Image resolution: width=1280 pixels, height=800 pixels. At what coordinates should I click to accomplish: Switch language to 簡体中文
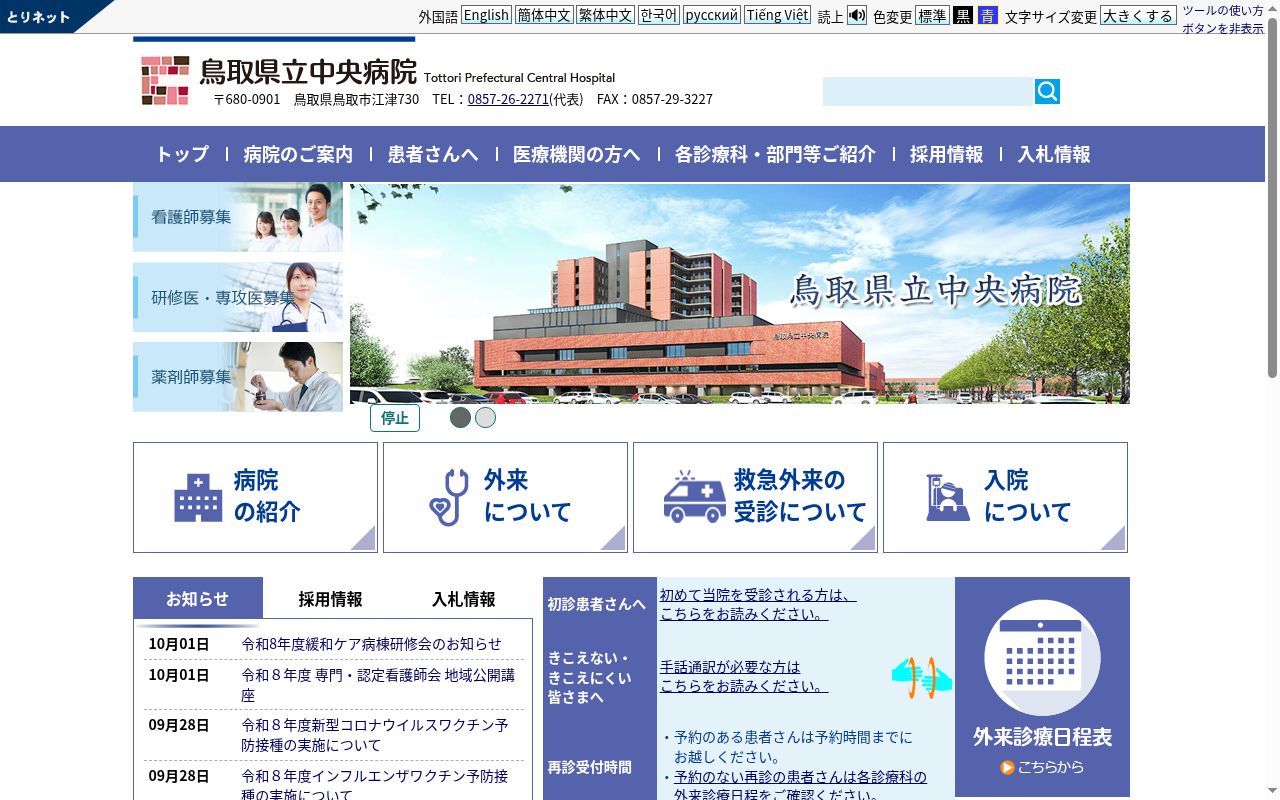click(544, 15)
